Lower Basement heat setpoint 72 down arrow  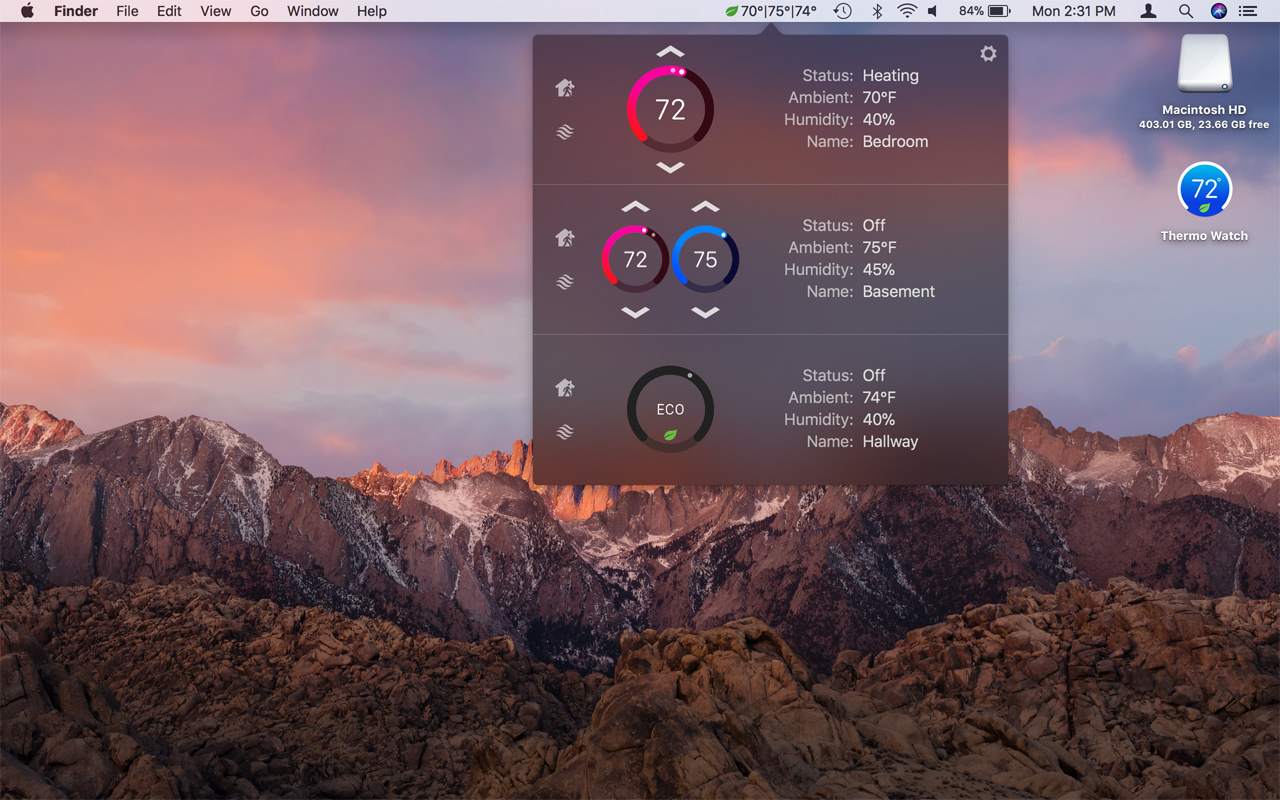coord(635,312)
